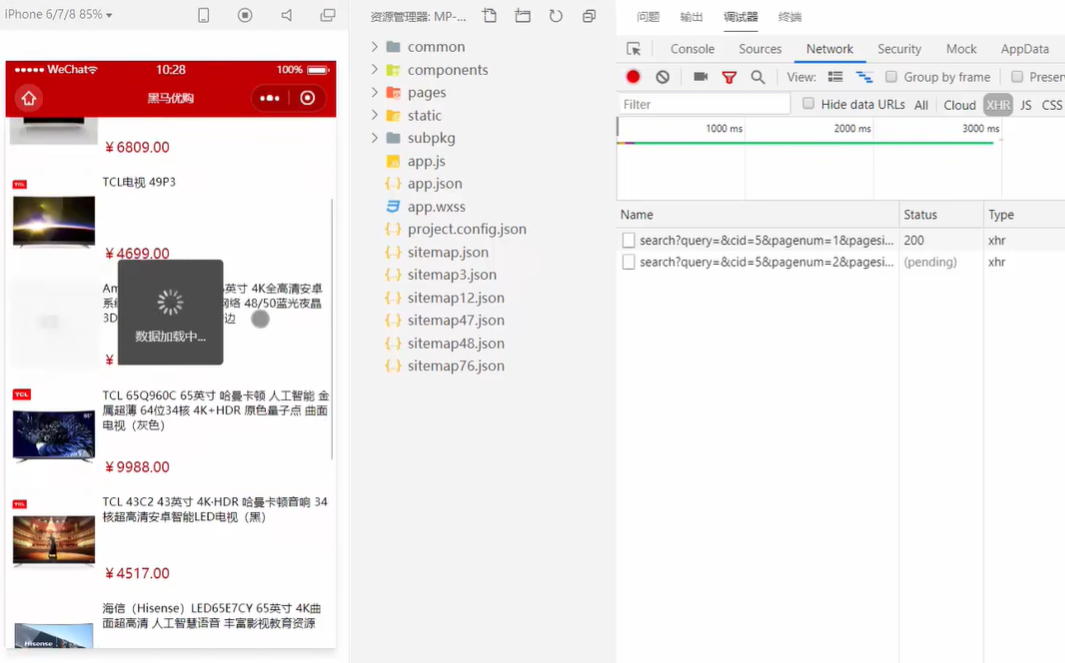This screenshot has height=663, width=1065.
Task: Stop recording network log red button
Action: (633, 77)
